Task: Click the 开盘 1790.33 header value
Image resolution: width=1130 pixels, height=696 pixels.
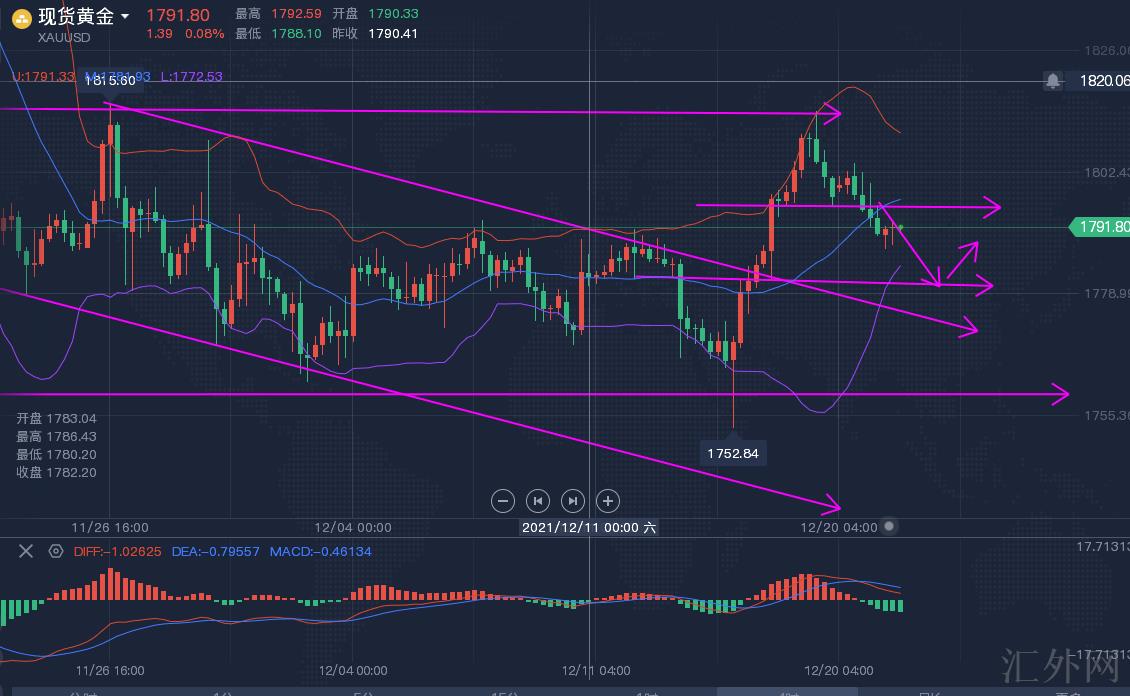Action: point(375,14)
